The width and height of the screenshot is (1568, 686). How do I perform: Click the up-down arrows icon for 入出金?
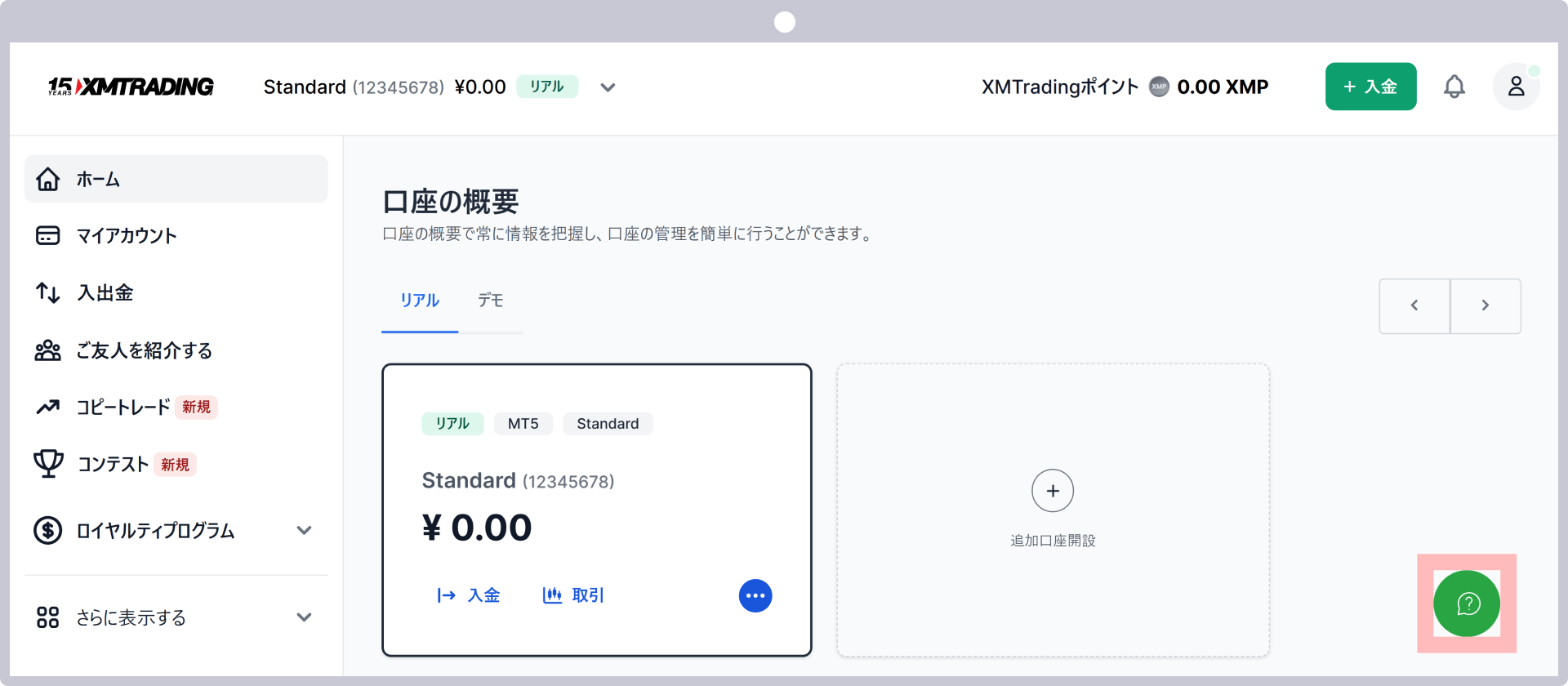click(x=48, y=292)
